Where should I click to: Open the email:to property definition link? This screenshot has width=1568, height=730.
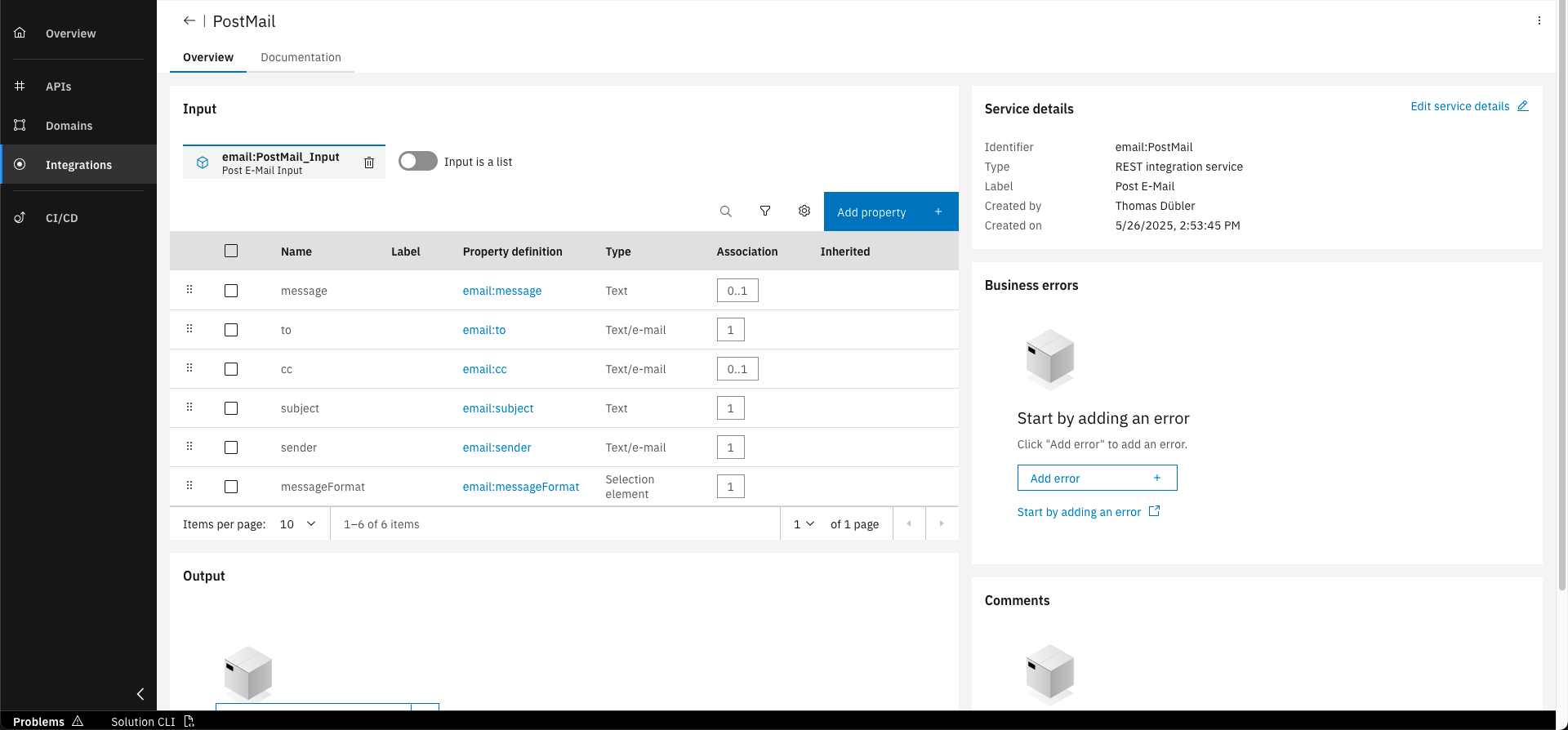pos(484,330)
